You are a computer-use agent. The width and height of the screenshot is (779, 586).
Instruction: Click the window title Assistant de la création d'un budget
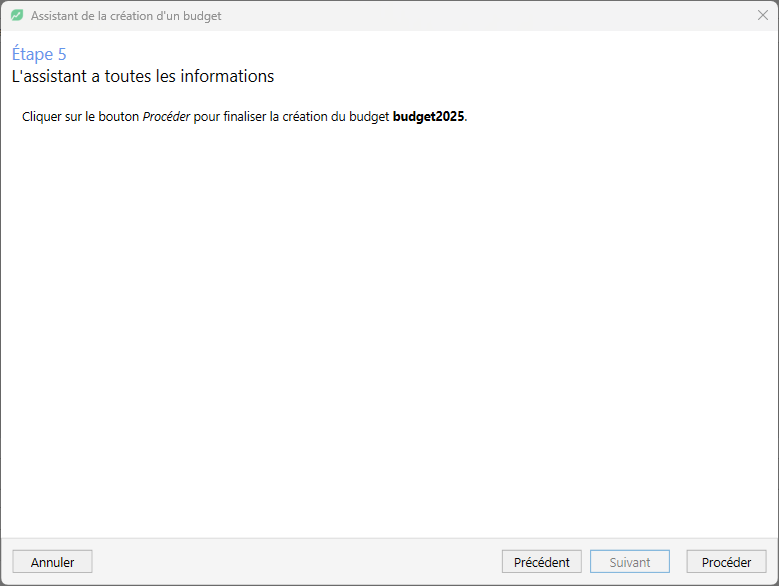[x=126, y=16]
